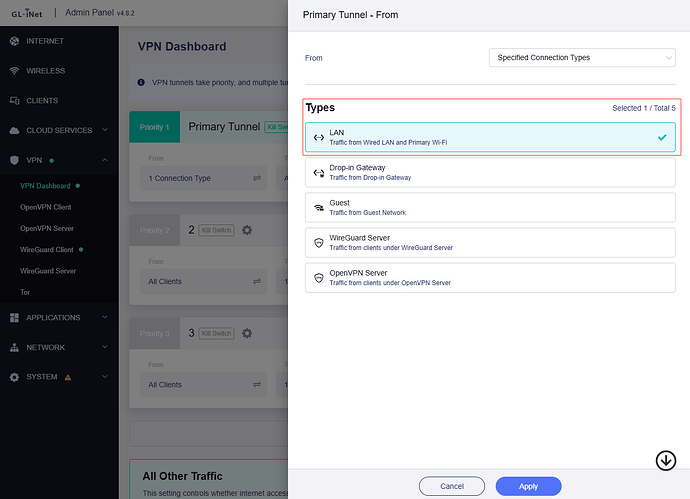The image size is (690, 499).
Task: Click the scroll-down arrow circle icon
Action: [x=665, y=460]
